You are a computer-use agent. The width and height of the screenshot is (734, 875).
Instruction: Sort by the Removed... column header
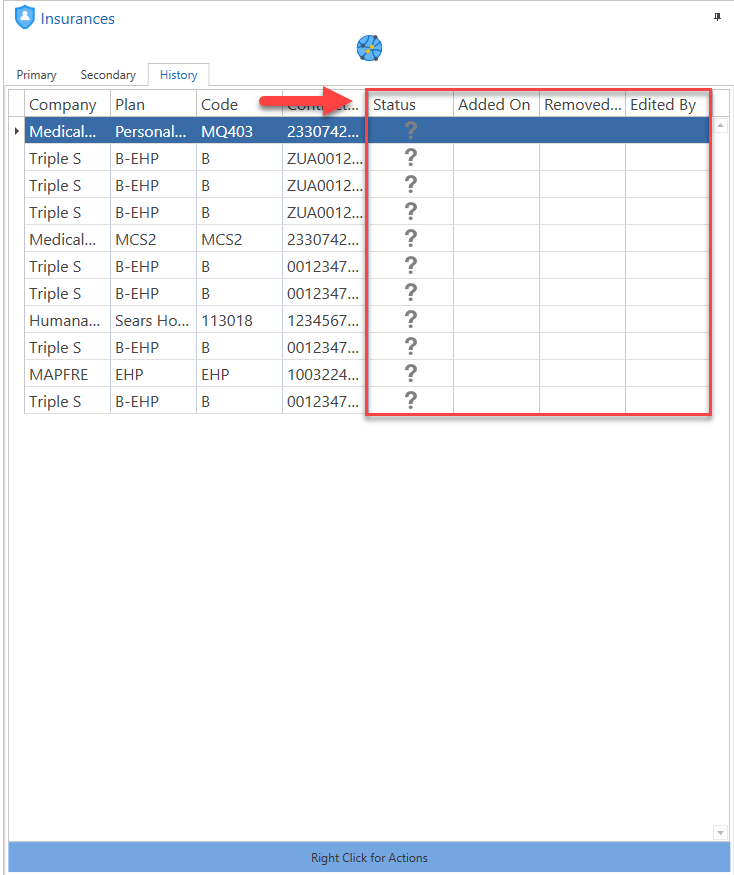point(582,104)
